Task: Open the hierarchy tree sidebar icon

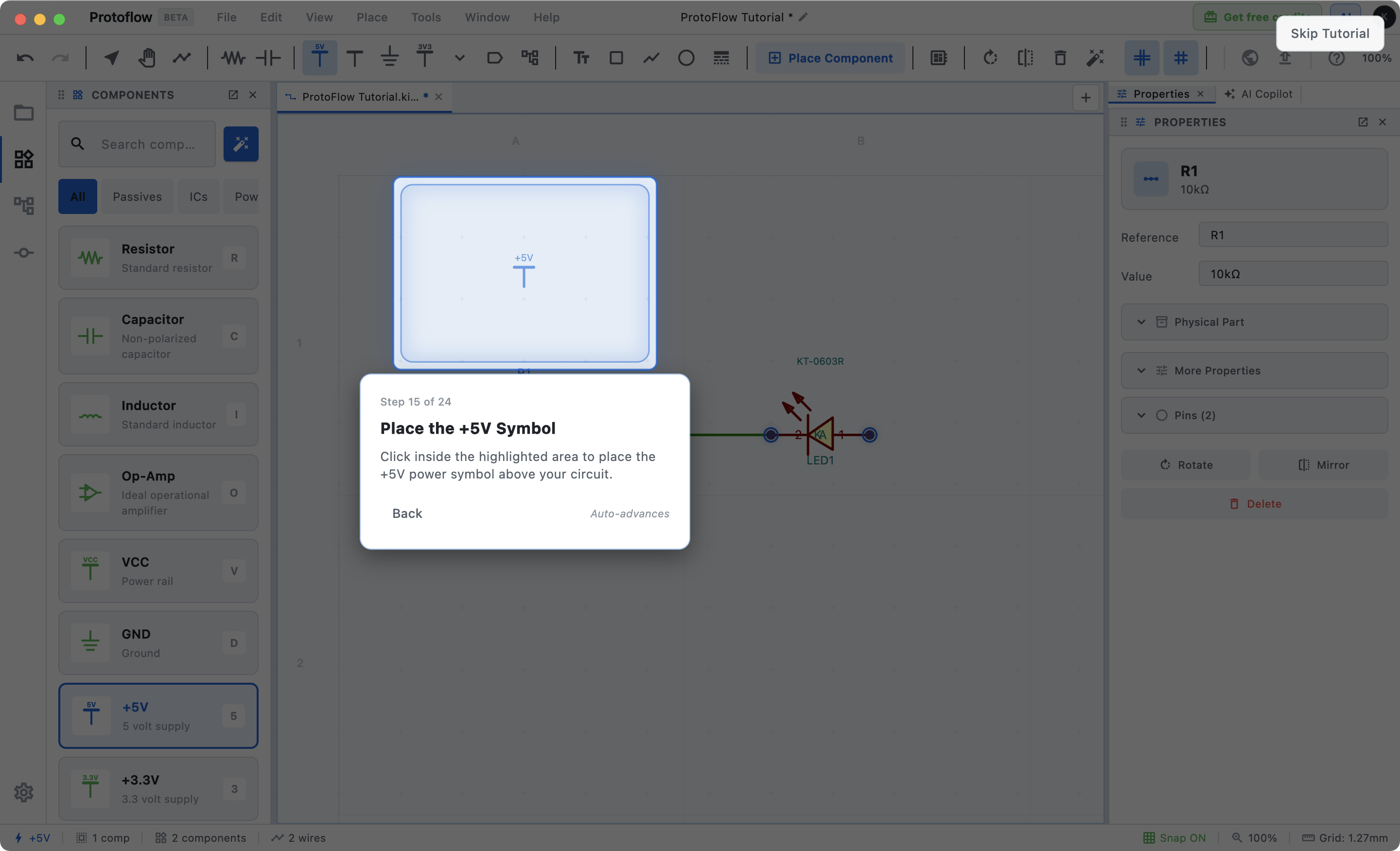Action: coord(23,205)
